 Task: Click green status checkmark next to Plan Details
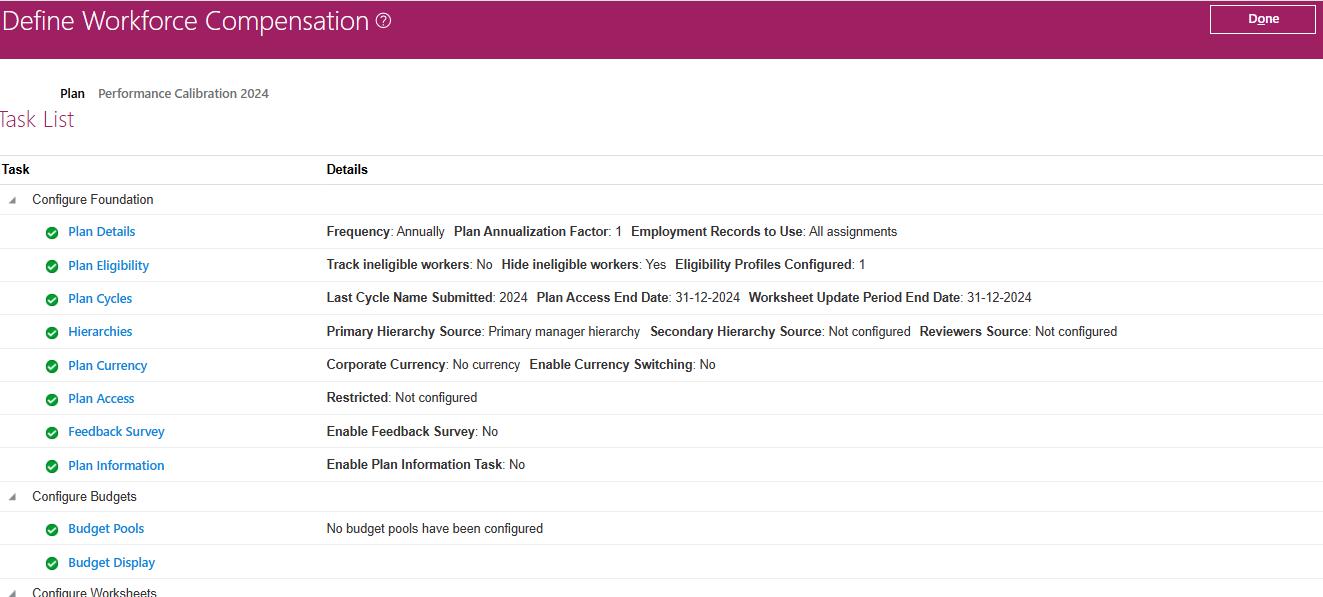click(52, 233)
